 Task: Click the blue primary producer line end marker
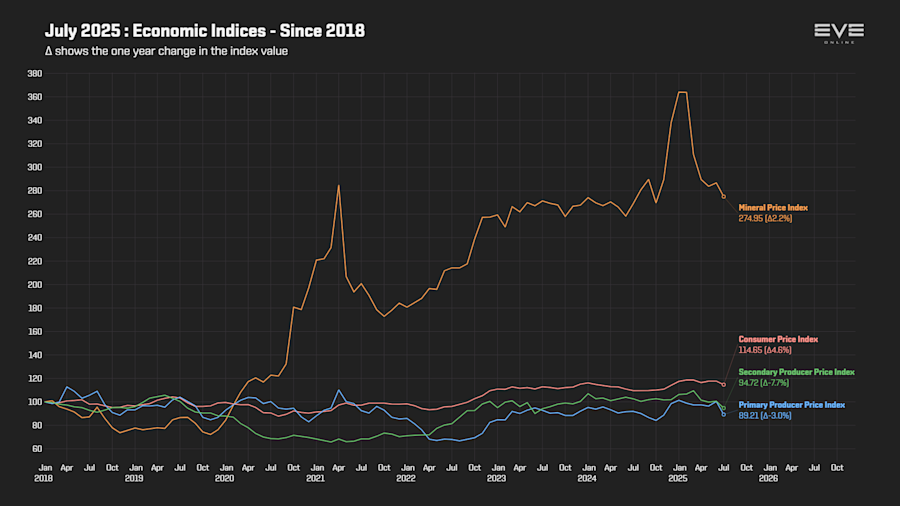click(x=723, y=414)
